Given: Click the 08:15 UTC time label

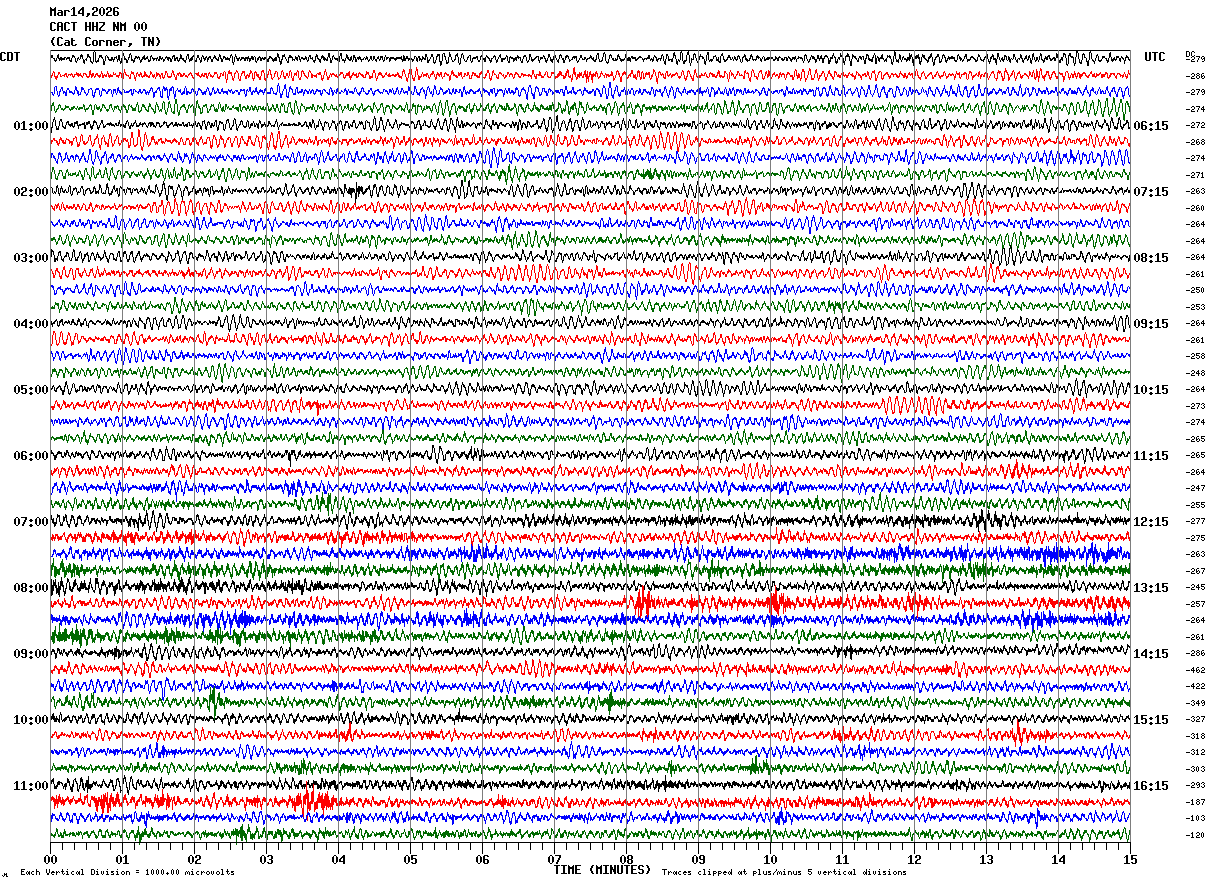Looking at the screenshot, I should tap(1151, 258).
